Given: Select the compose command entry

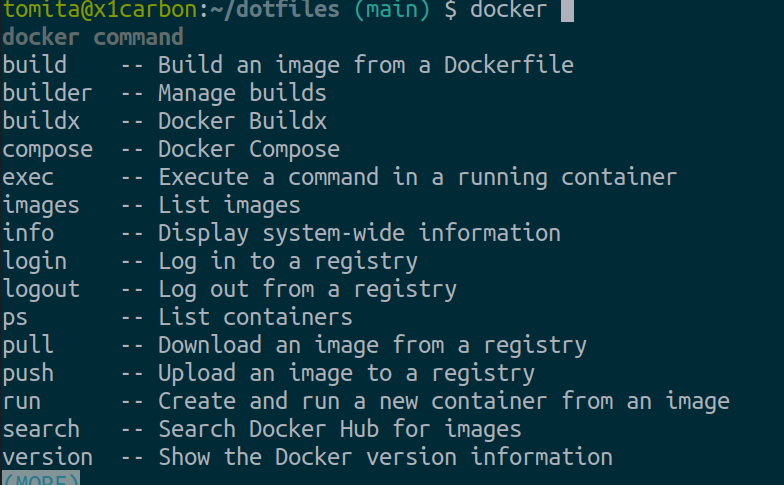Looking at the screenshot, I should [47, 150].
